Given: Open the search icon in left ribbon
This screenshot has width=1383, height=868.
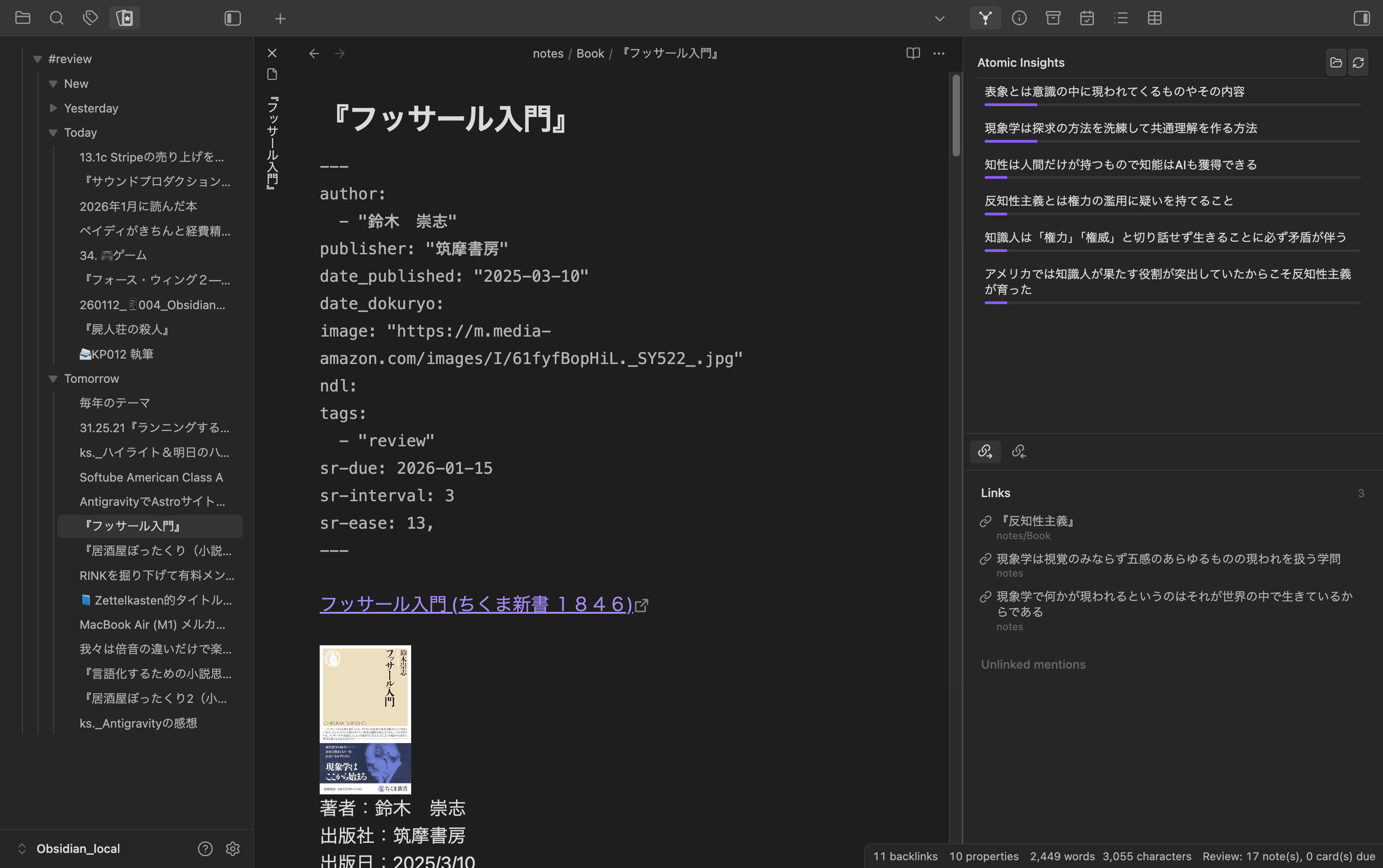Looking at the screenshot, I should (56, 18).
